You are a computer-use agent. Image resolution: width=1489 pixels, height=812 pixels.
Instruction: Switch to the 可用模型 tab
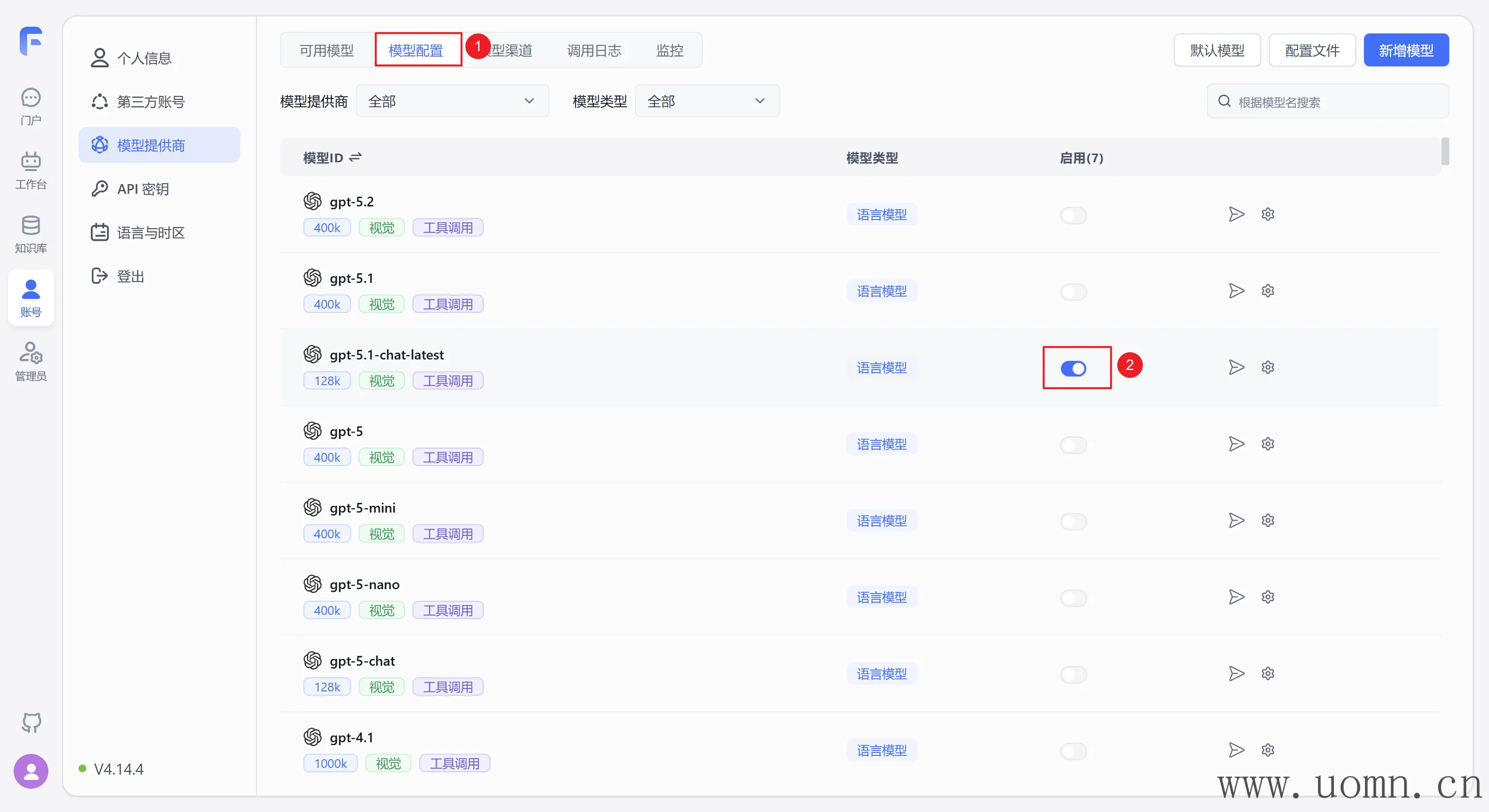[327, 50]
